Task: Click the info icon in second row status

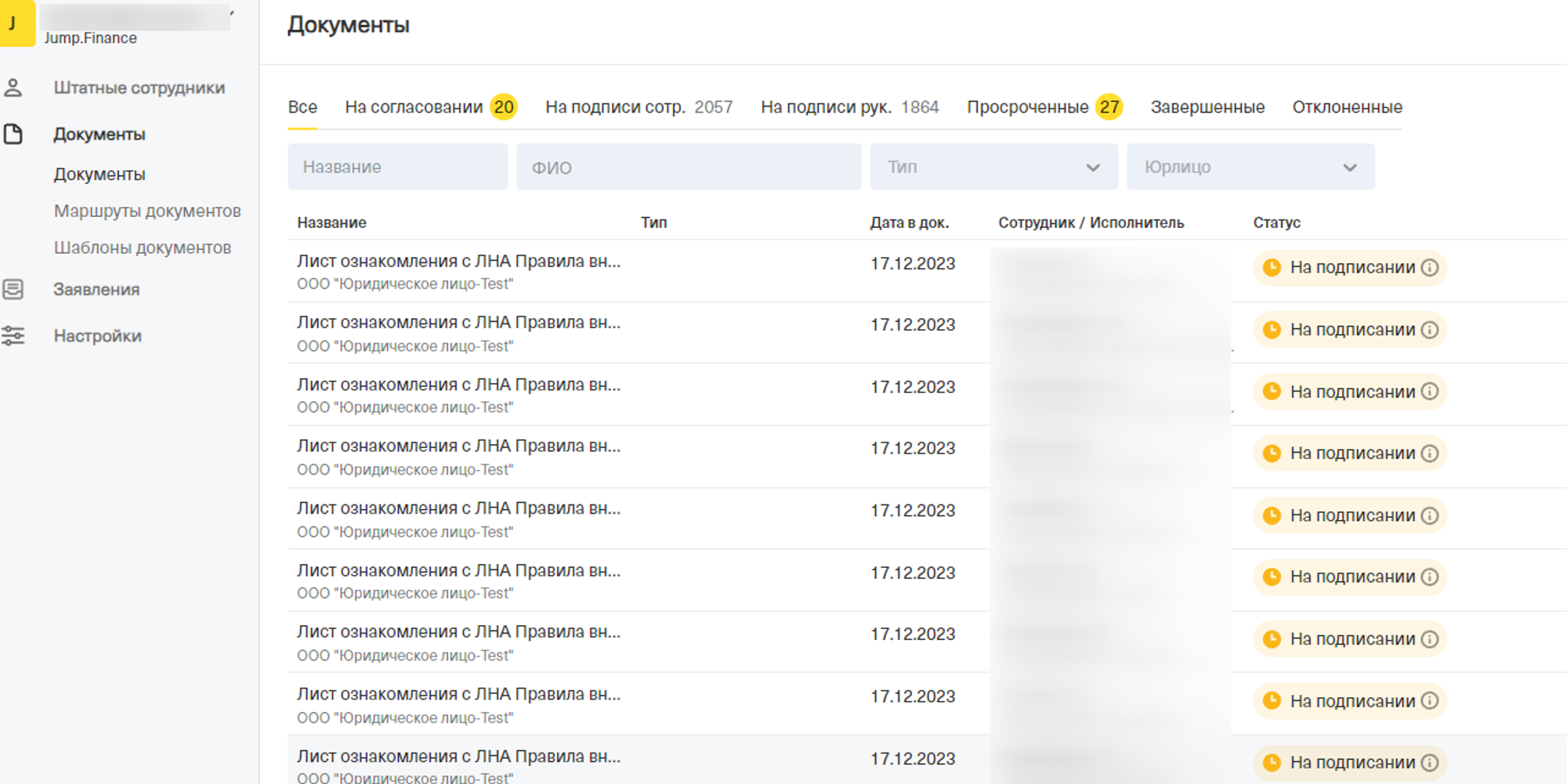Action: tap(1430, 330)
